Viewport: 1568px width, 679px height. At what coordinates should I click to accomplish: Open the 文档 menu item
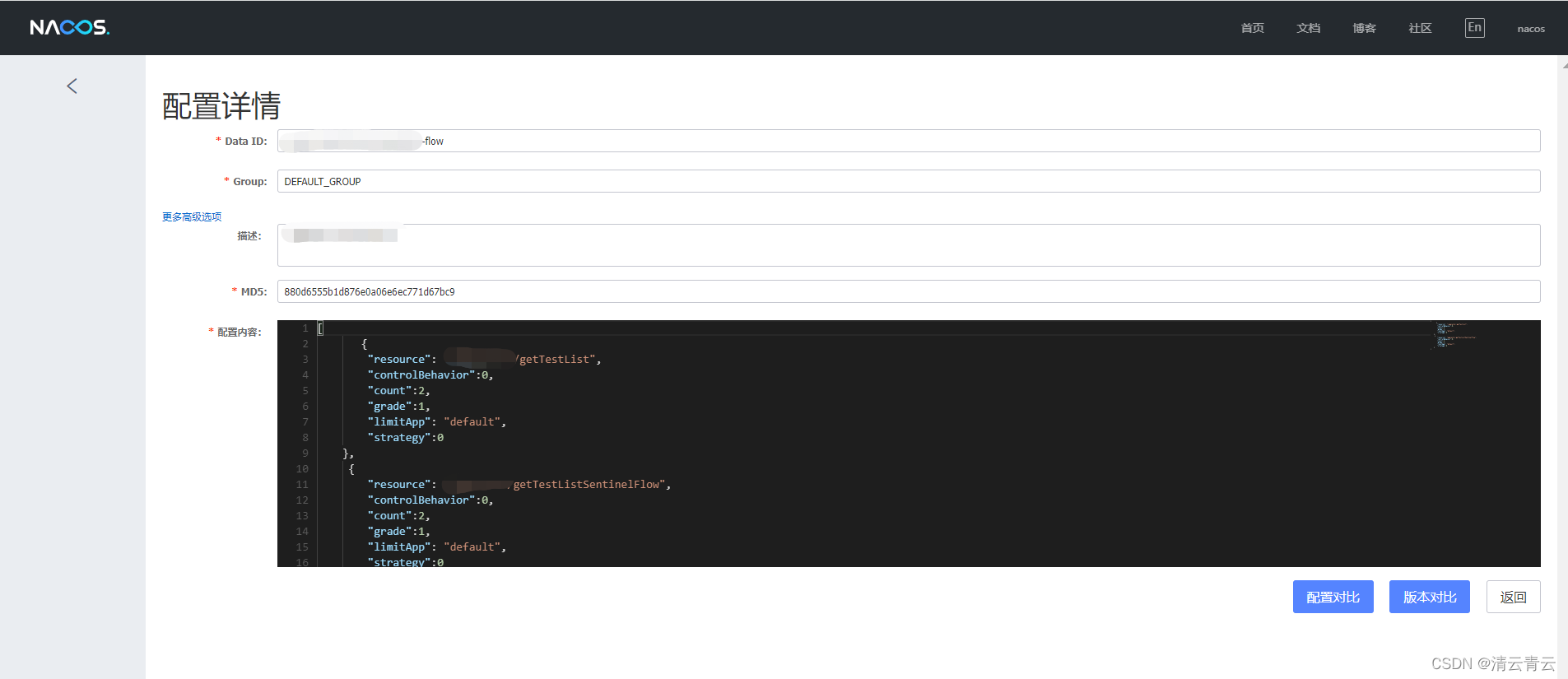pos(1308,28)
